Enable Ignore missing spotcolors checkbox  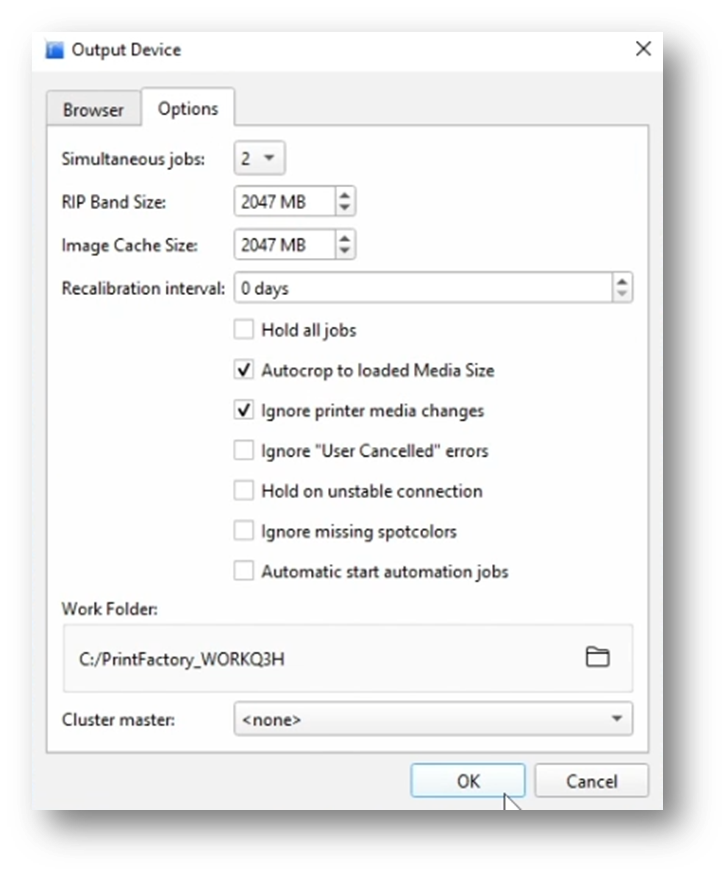coord(244,531)
